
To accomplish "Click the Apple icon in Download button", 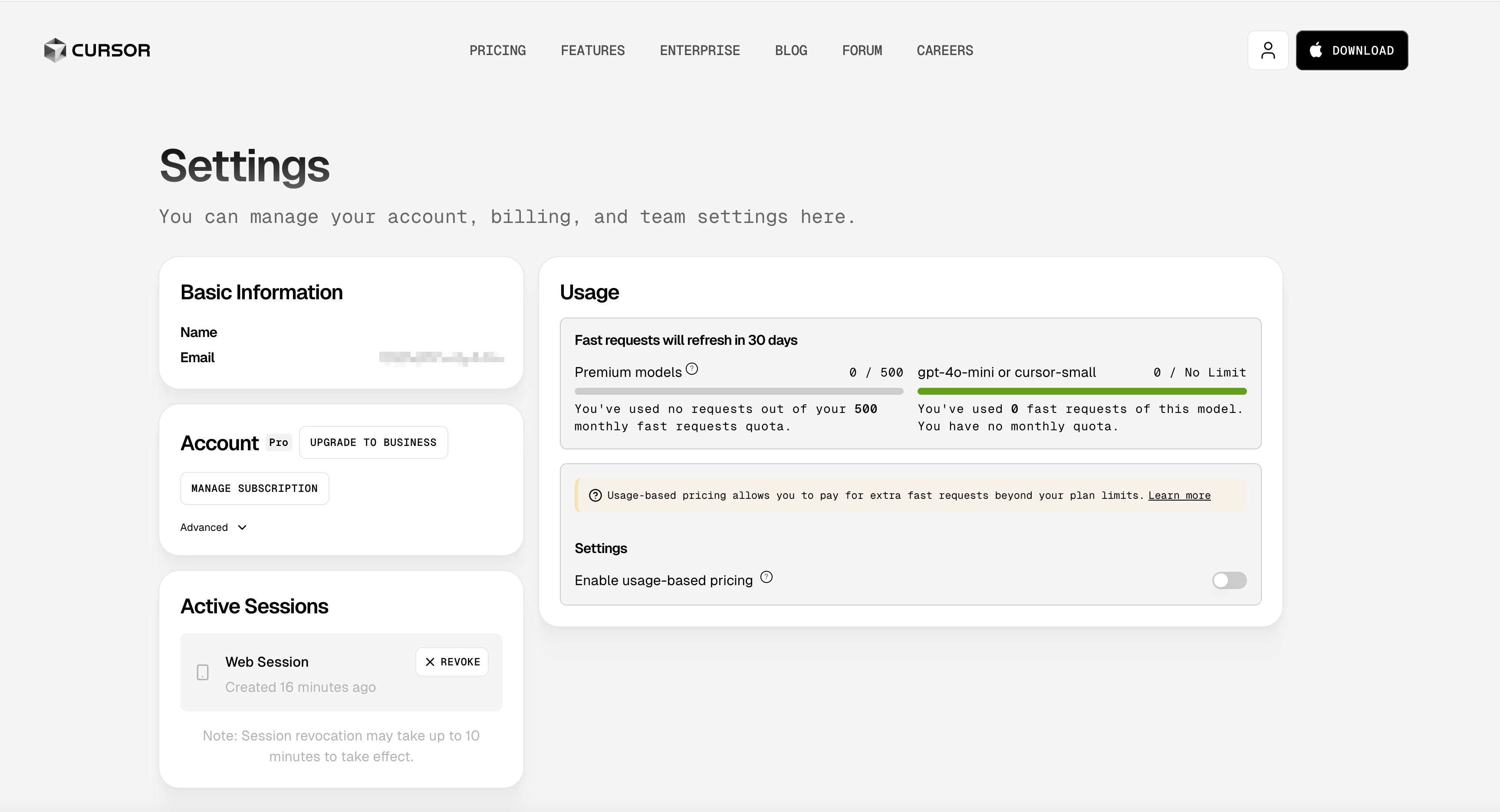I will pos(1316,50).
